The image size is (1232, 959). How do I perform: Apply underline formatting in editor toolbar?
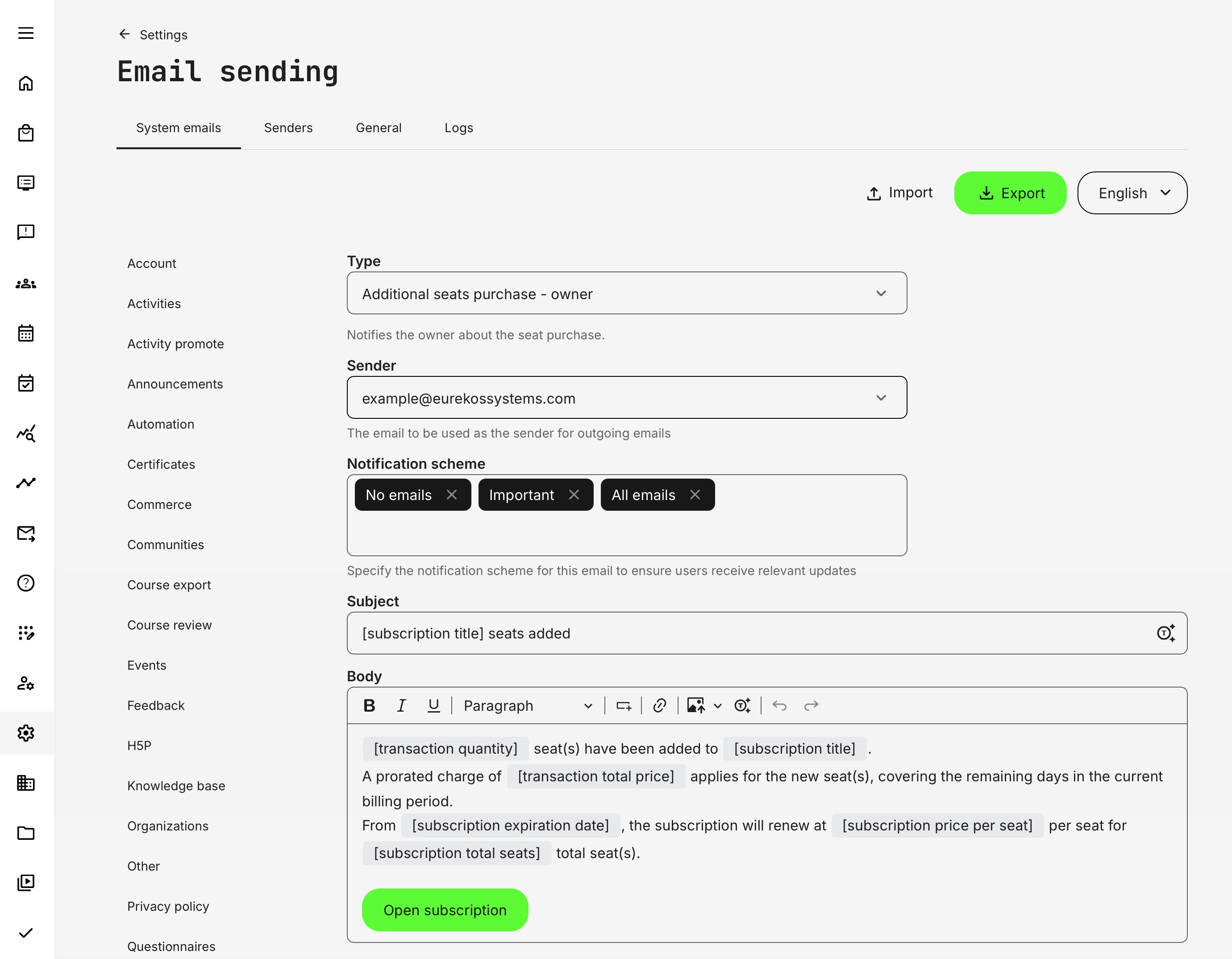coord(433,706)
